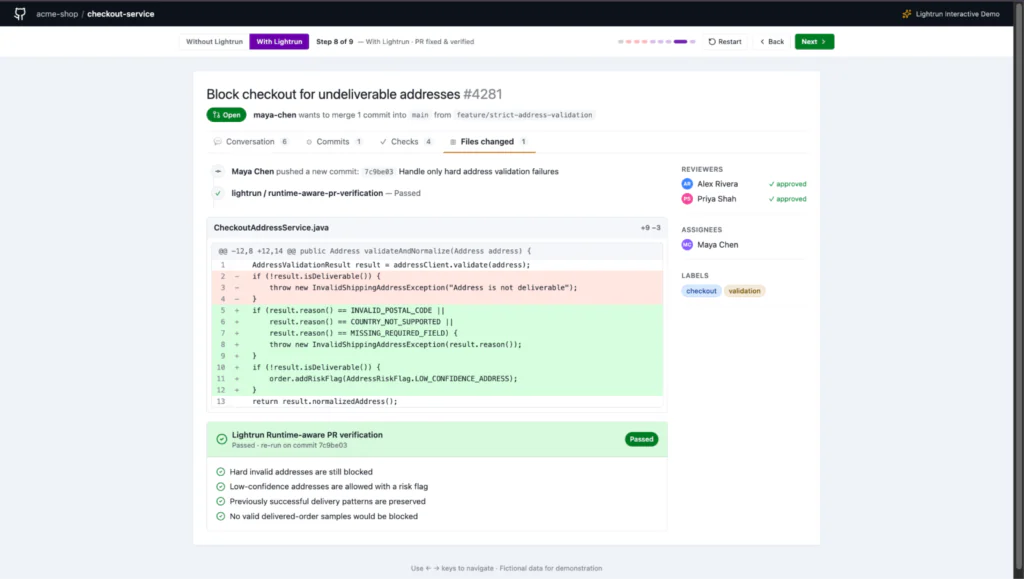This screenshot has height=579, width=1024.
Task: Advance with the green Next button
Action: [x=814, y=42]
